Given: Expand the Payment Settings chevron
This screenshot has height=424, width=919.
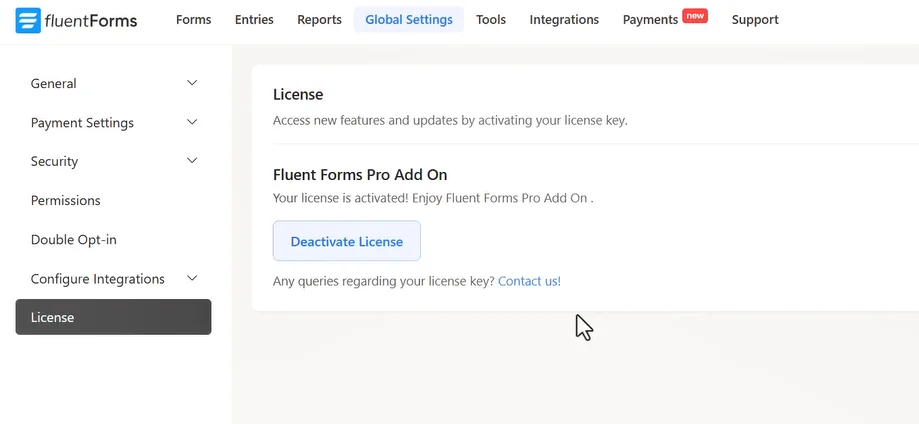Looking at the screenshot, I should point(192,122).
